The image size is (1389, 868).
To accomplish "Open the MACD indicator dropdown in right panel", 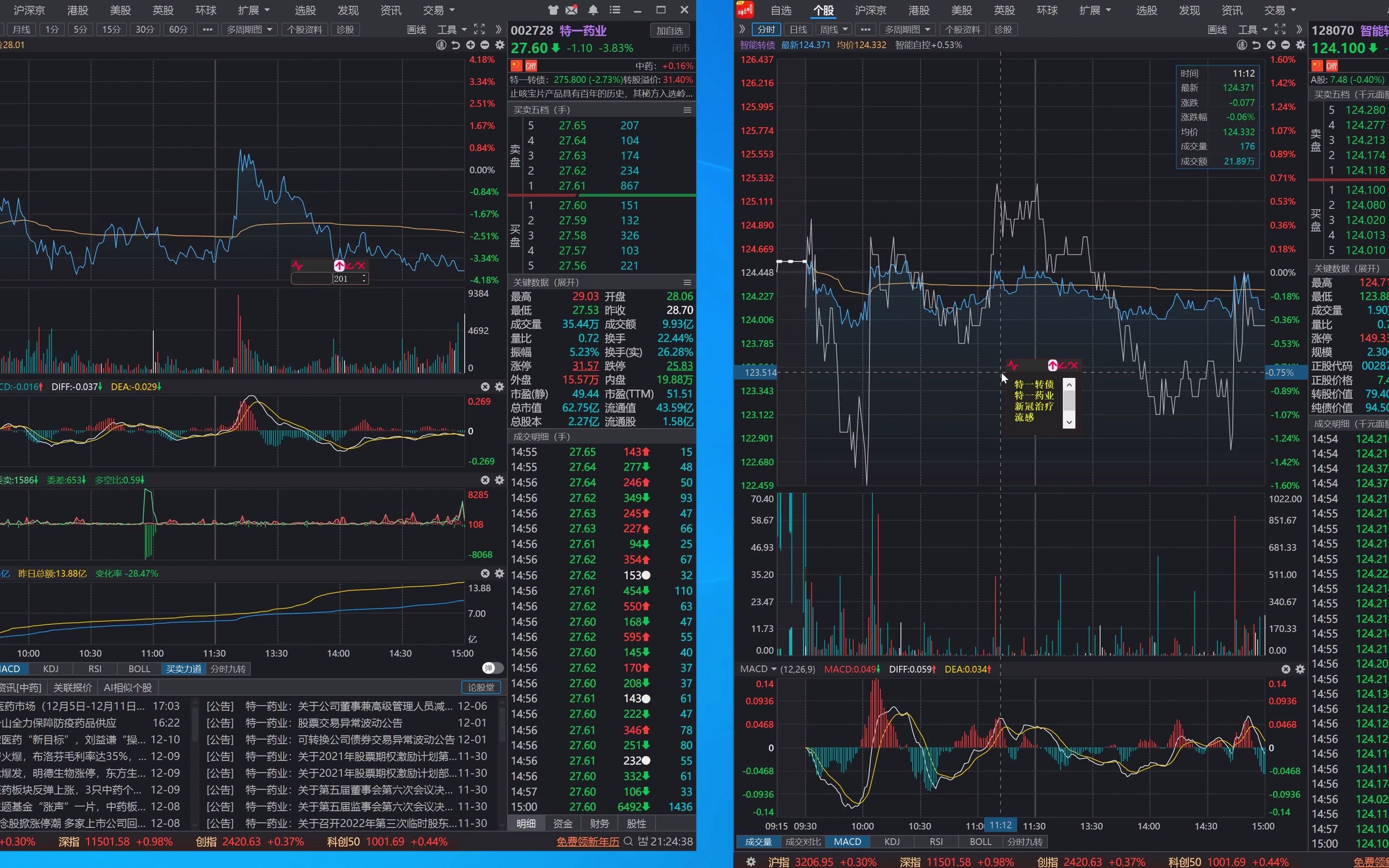I will [758, 669].
